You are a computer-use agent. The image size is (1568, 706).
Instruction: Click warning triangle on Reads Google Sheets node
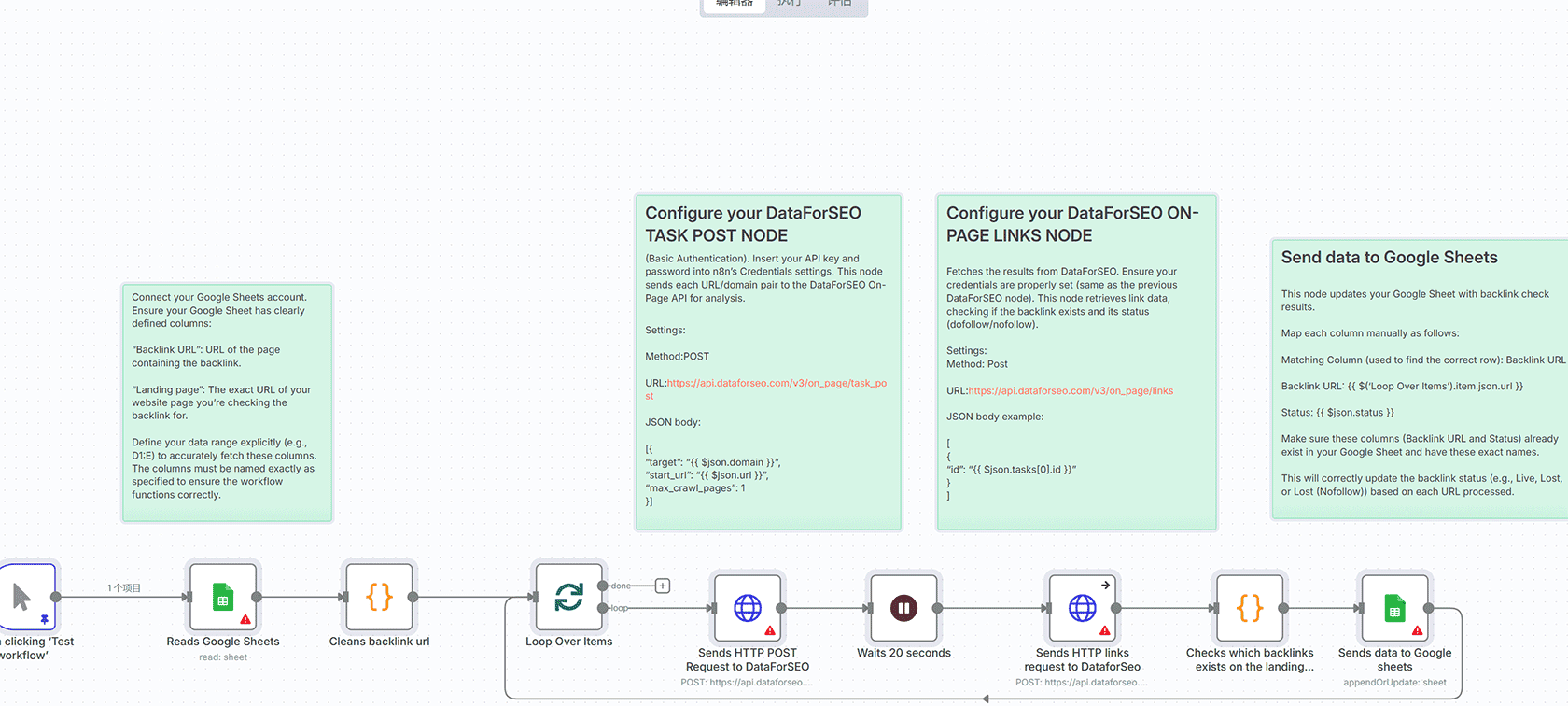click(x=245, y=619)
